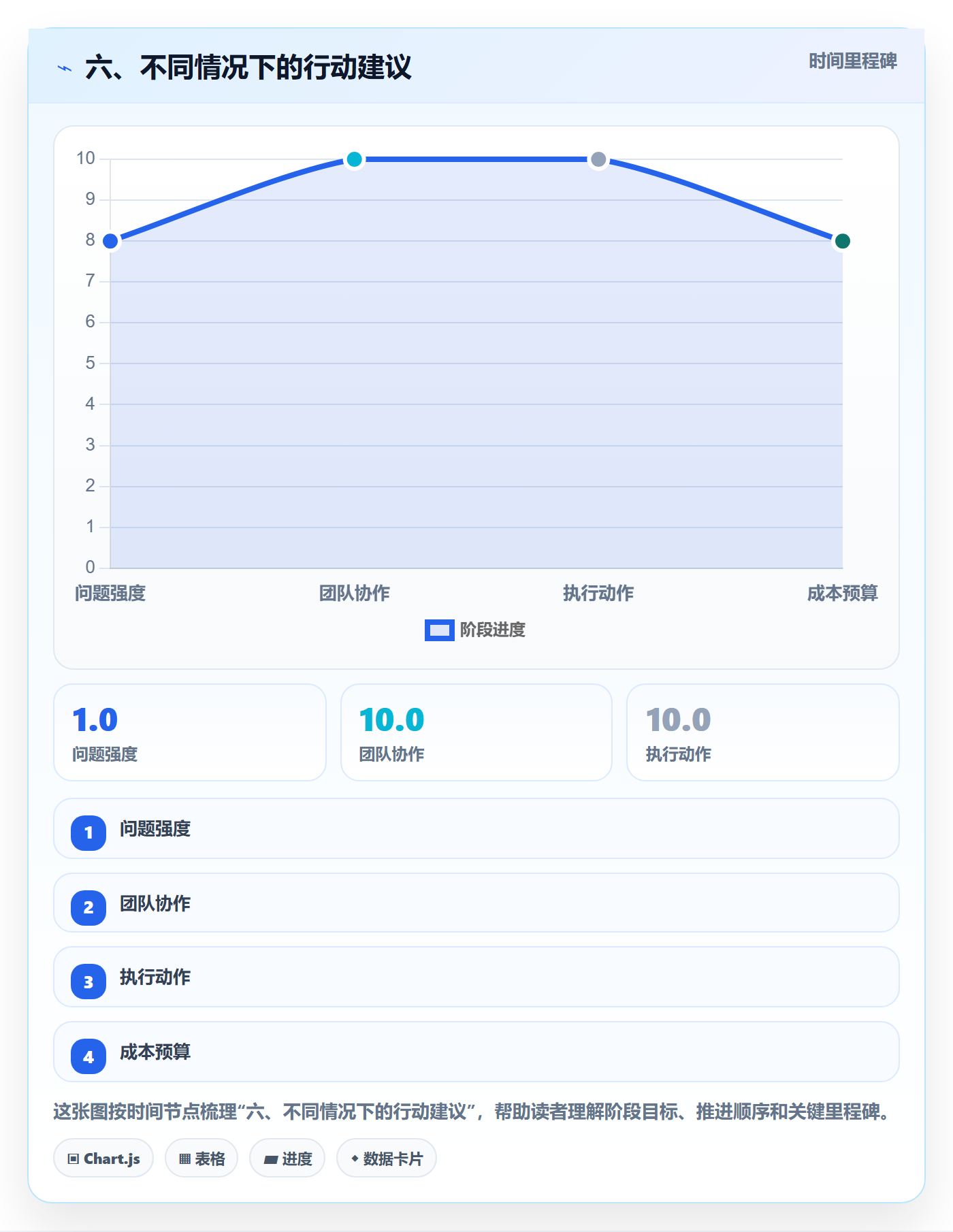
Task: Click the y-axis value 5
Action: click(90, 363)
